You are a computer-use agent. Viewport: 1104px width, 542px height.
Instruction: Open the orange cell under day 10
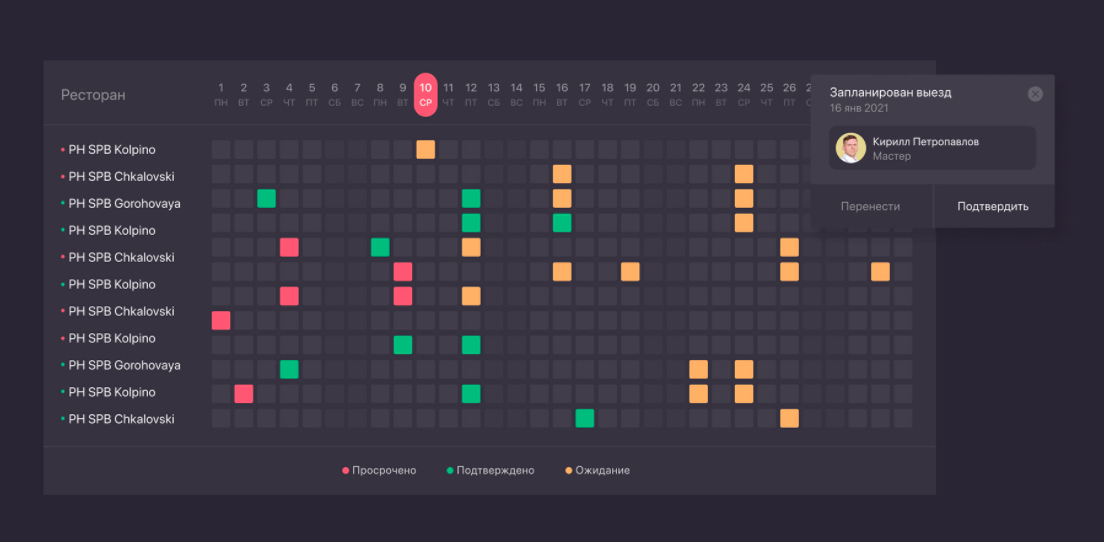425,149
